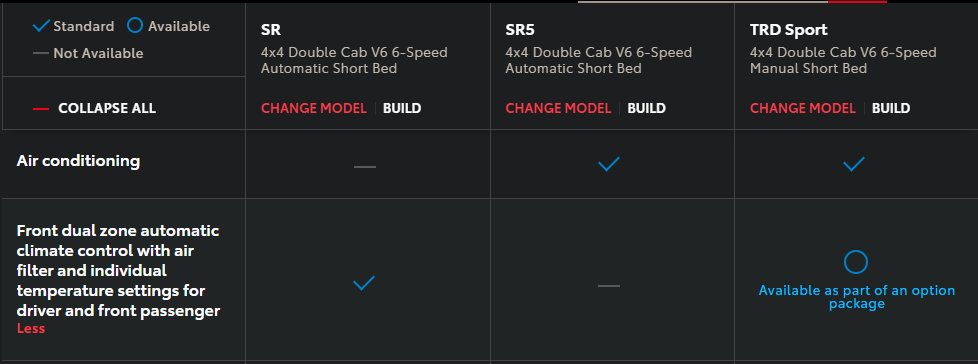Select the Air conditioning row label

click(78, 161)
